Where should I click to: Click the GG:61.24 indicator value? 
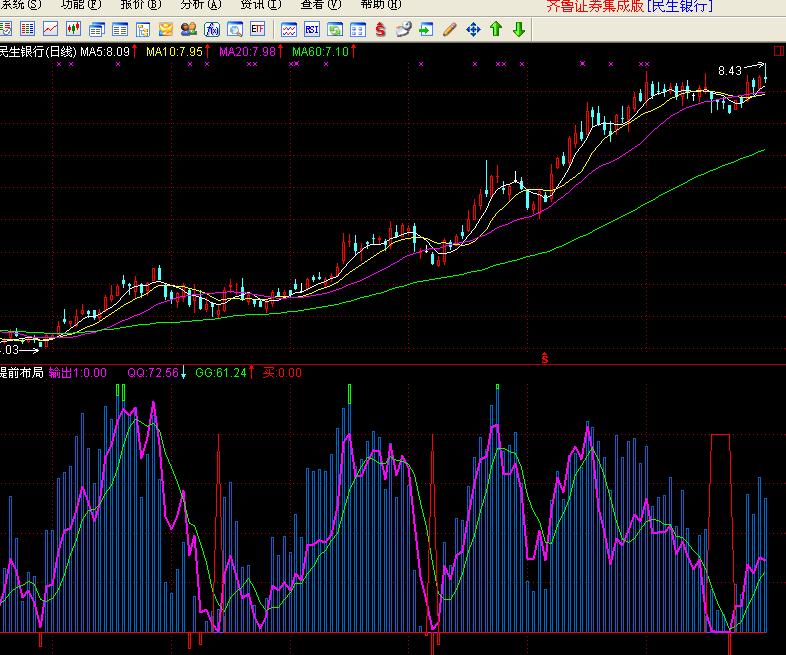coord(221,373)
